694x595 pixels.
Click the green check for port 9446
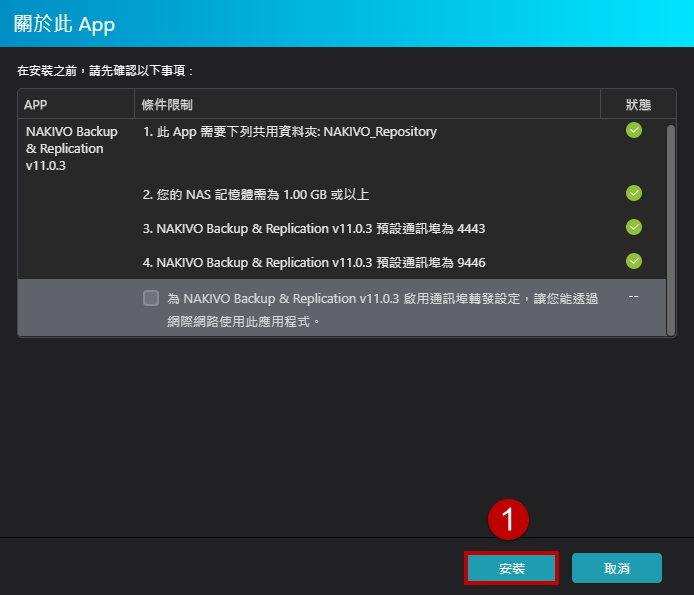[x=634, y=261]
